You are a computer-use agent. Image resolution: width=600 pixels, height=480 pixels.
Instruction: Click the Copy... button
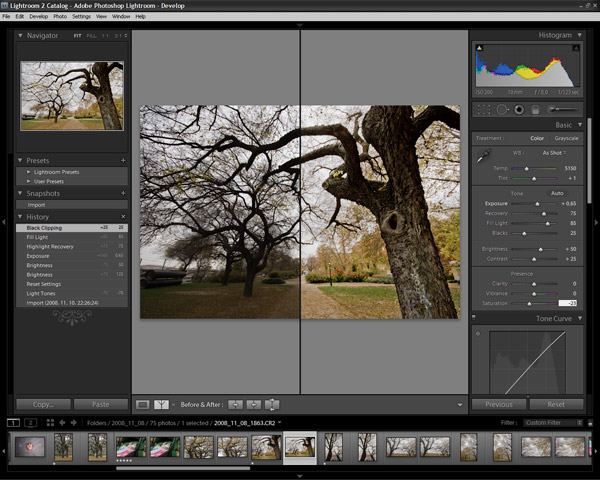[43, 404]
